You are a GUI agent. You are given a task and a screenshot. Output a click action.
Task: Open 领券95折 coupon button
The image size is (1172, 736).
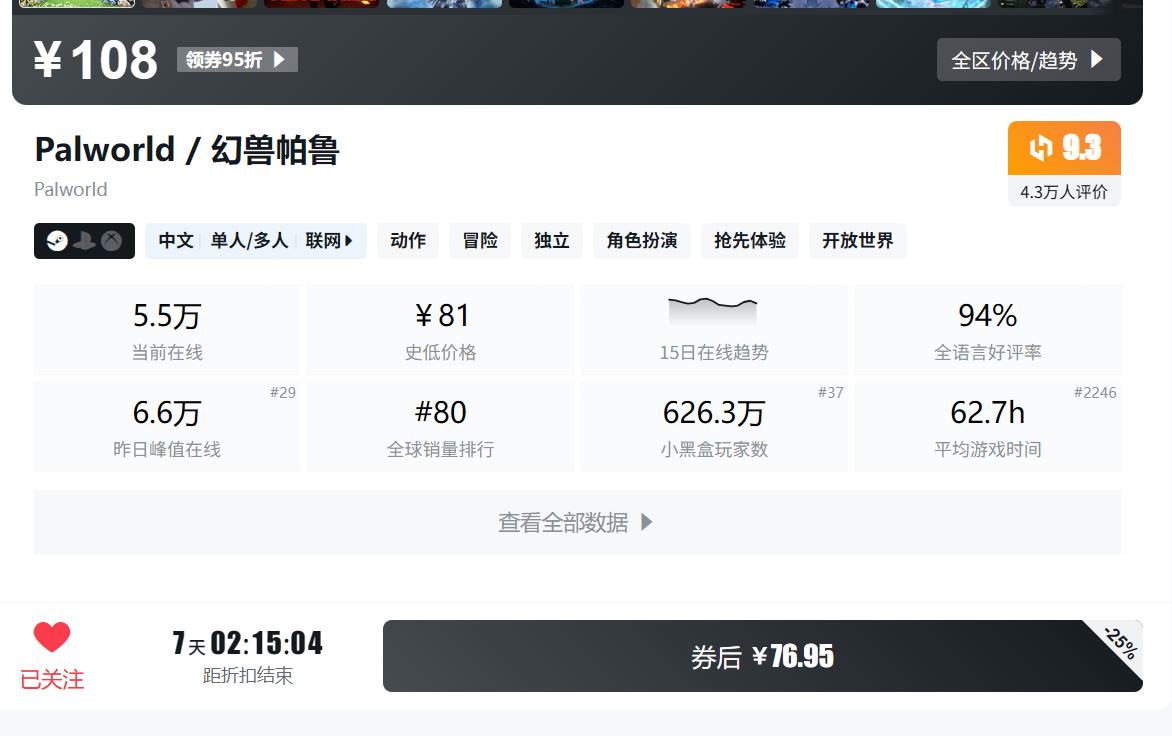237,60
